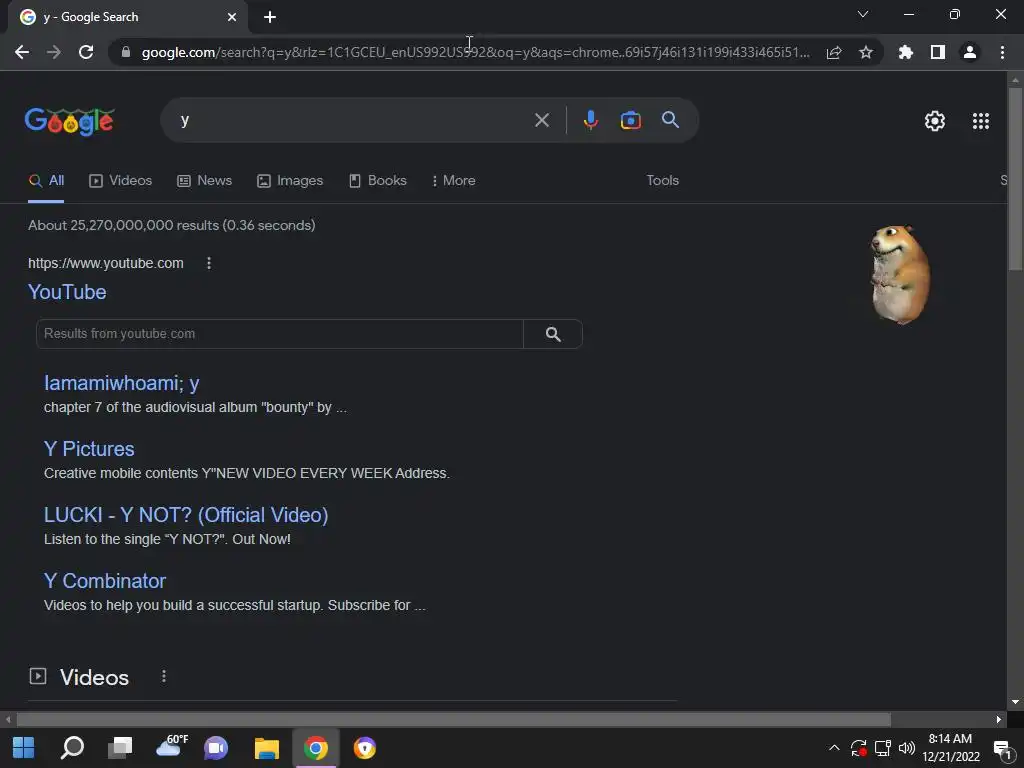
Task: Open the Windows Start menu
Action: (24, 748)
